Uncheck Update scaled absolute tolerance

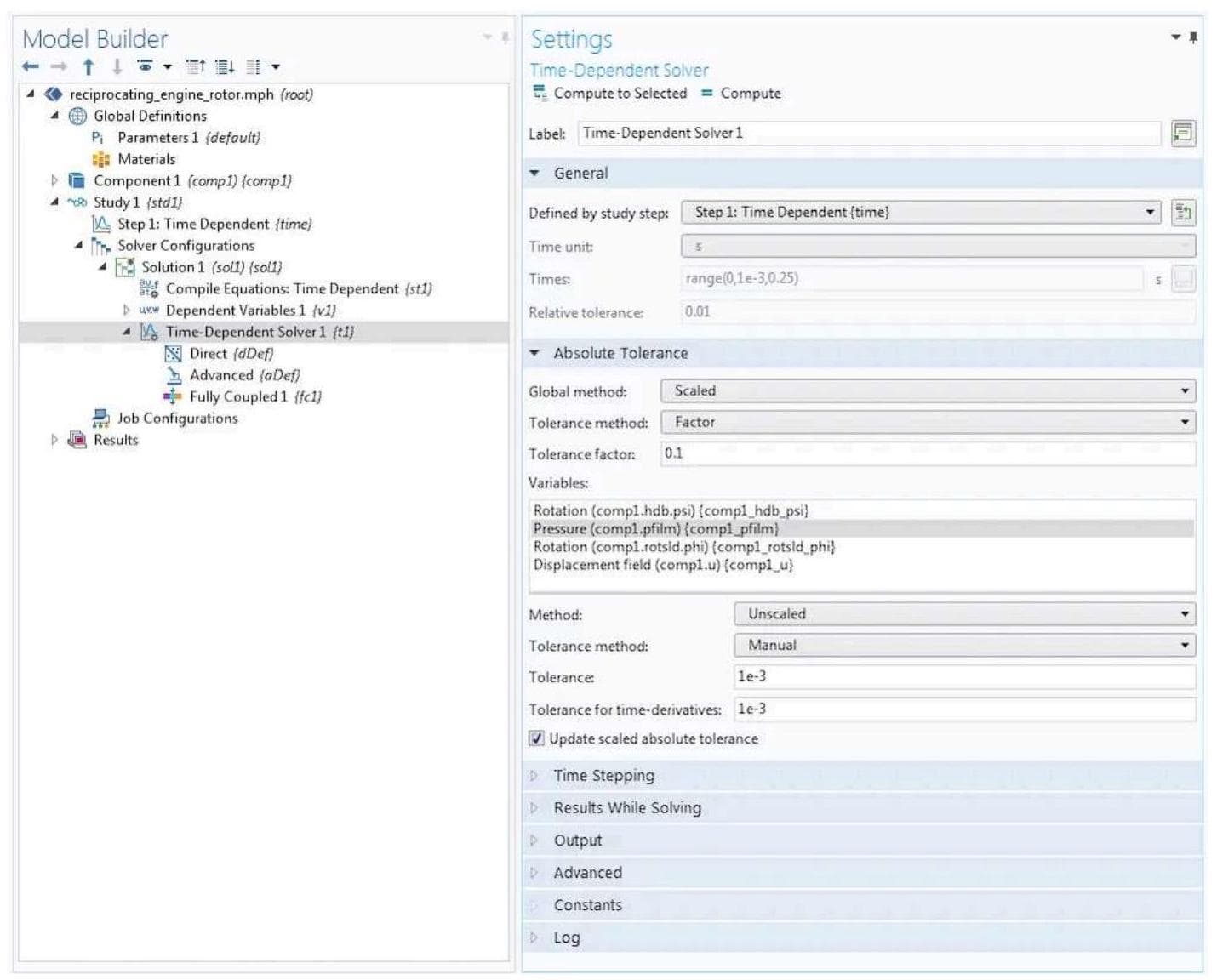pos(536,738)
